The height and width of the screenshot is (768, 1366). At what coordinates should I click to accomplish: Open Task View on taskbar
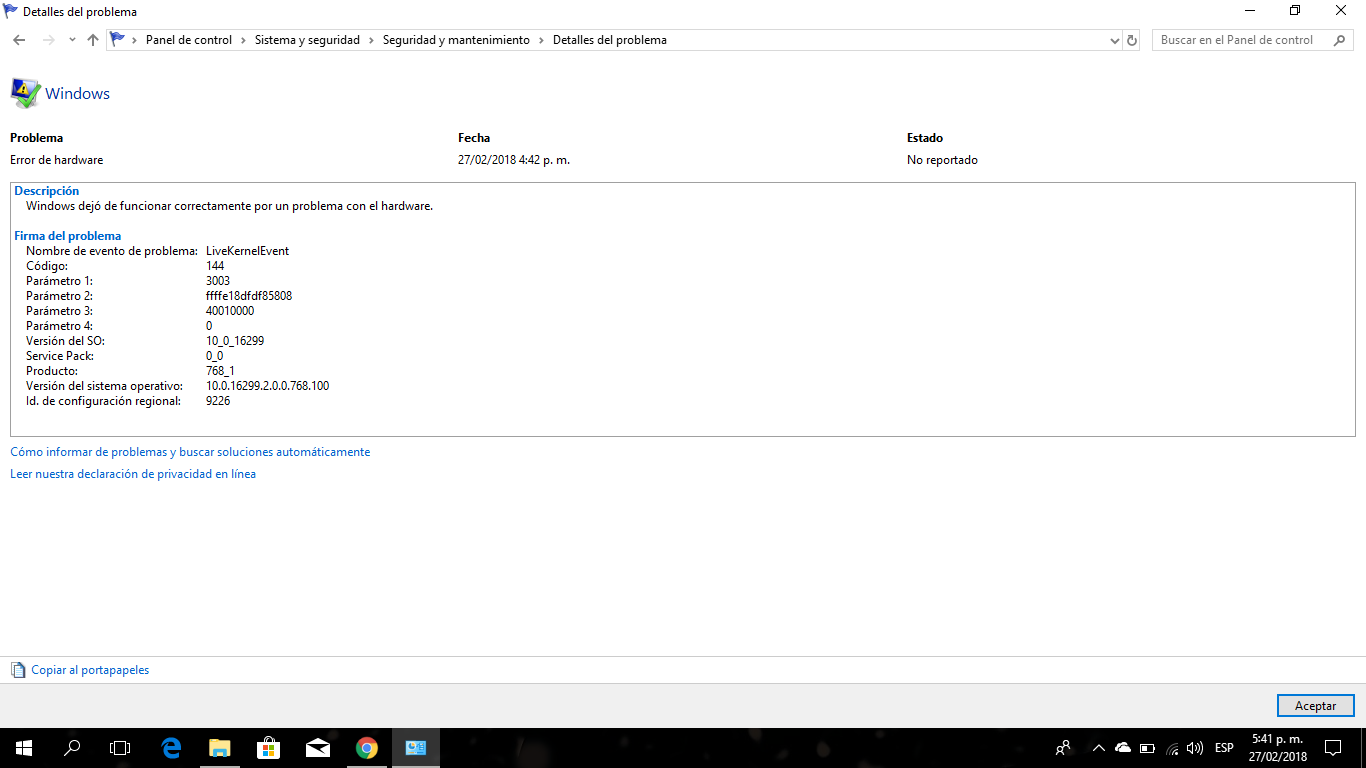pos(120,748)
